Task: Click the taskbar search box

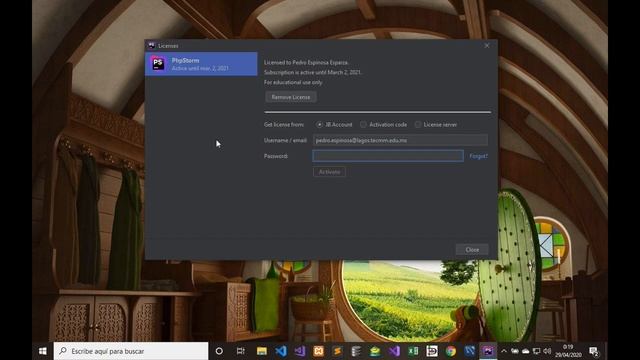Action: (x=131, y=351)
